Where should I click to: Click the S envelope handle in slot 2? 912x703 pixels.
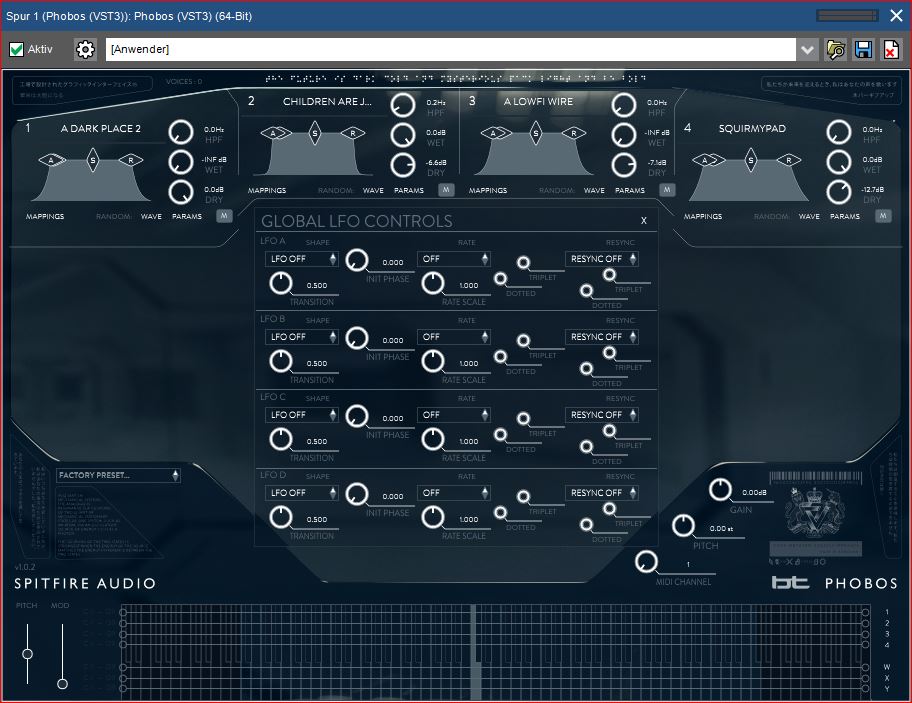pos(315,133)
